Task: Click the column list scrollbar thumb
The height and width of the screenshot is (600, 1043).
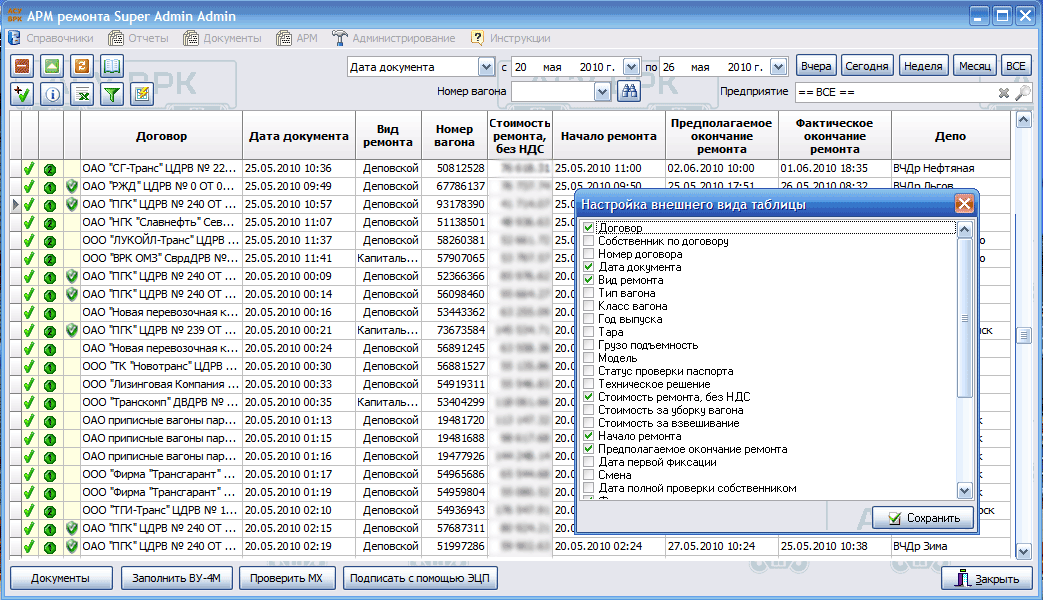Action: [x=965, y=318]
